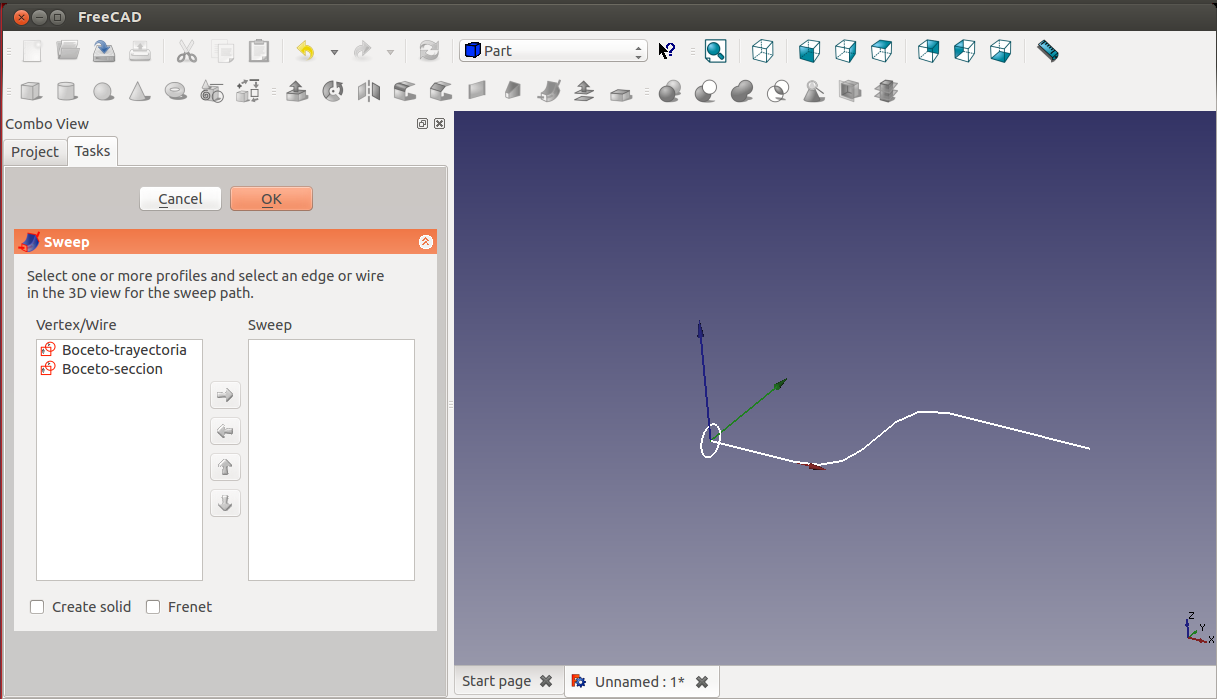Viewport: 1217px width, 699px height.
Task: Select Boceto-trayectoria in the Vertex/Wire list
Action: coord(123,350)
